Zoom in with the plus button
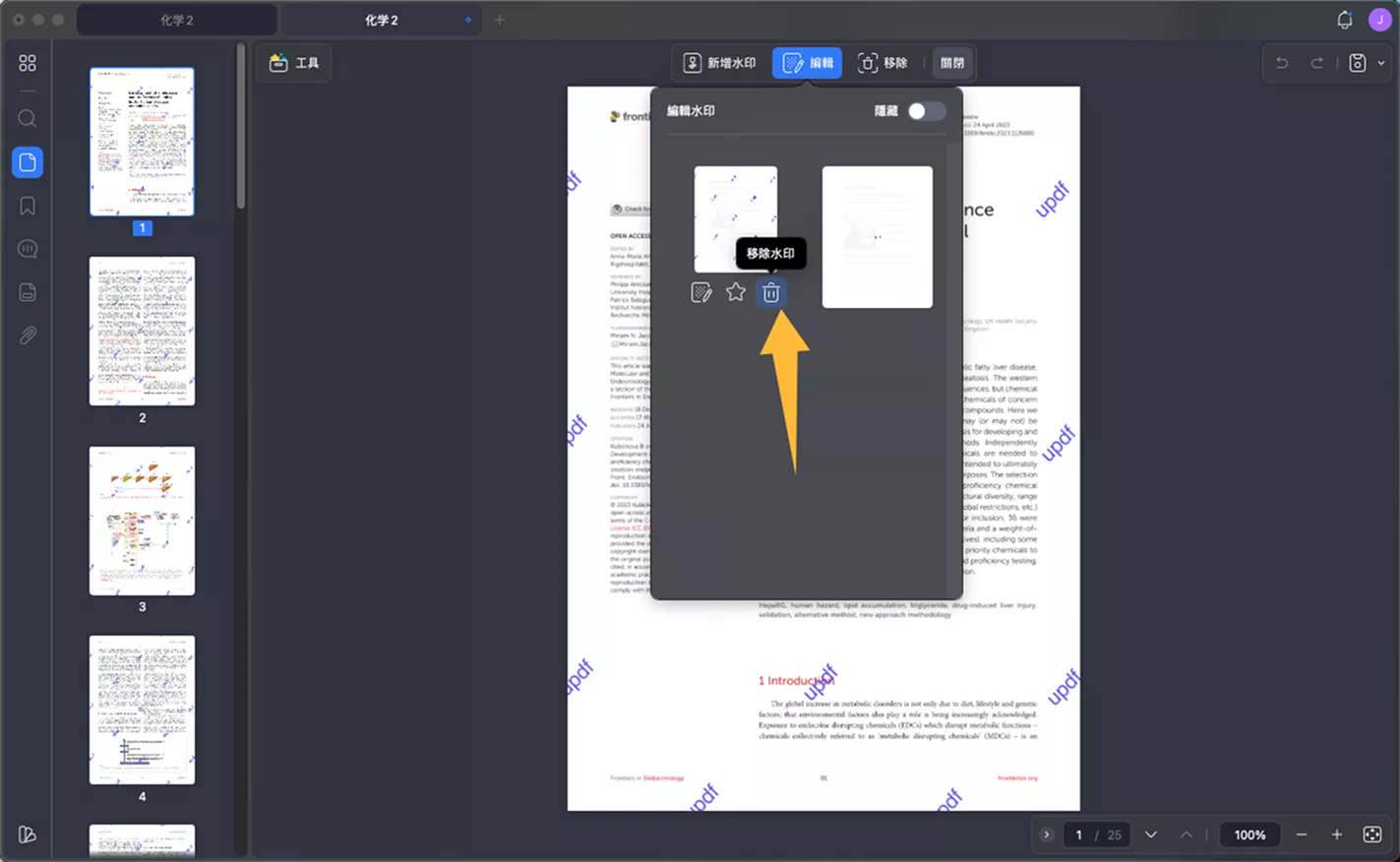The width and height of the screenshot is (1400, 862). (x=1337, y=834)
